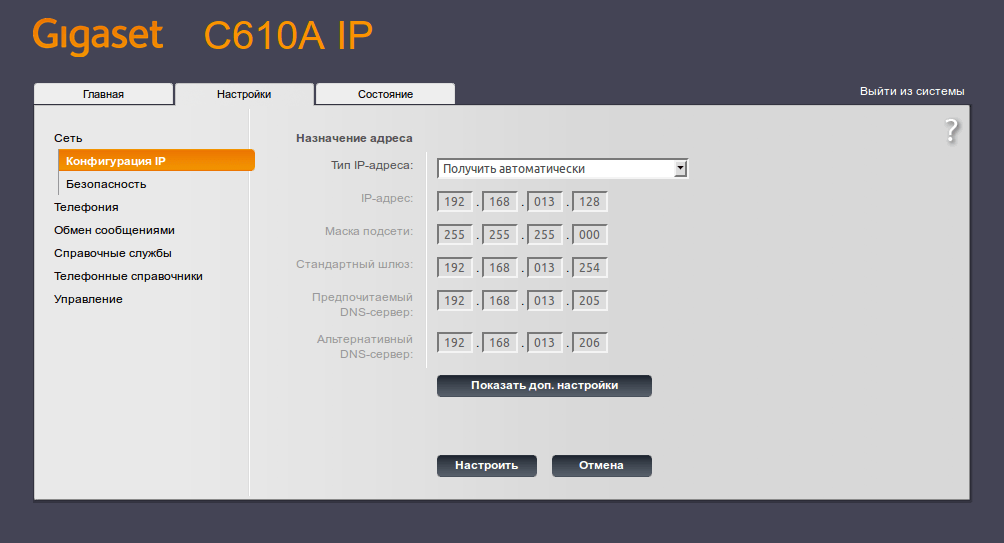The image size is (1004, 543).
Task: Switch to the Состояние tab
Action: click(385, 94)
